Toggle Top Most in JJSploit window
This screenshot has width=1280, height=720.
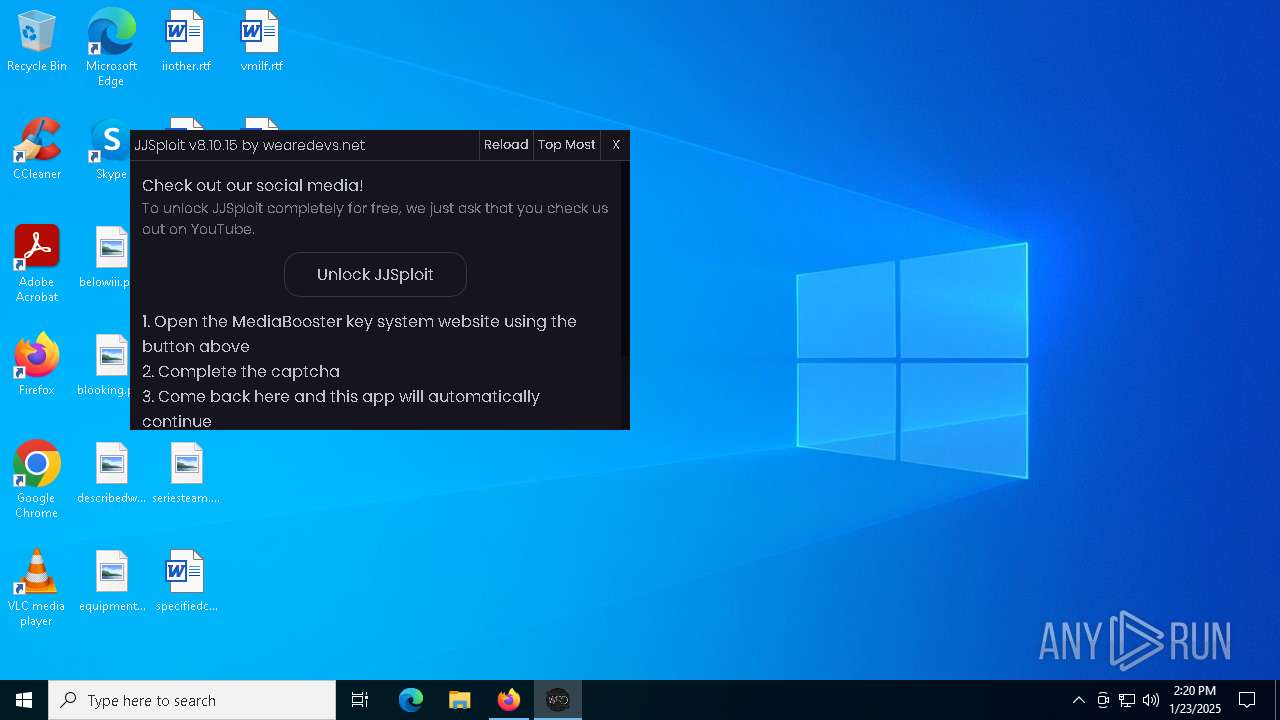(x=566, y=145)
